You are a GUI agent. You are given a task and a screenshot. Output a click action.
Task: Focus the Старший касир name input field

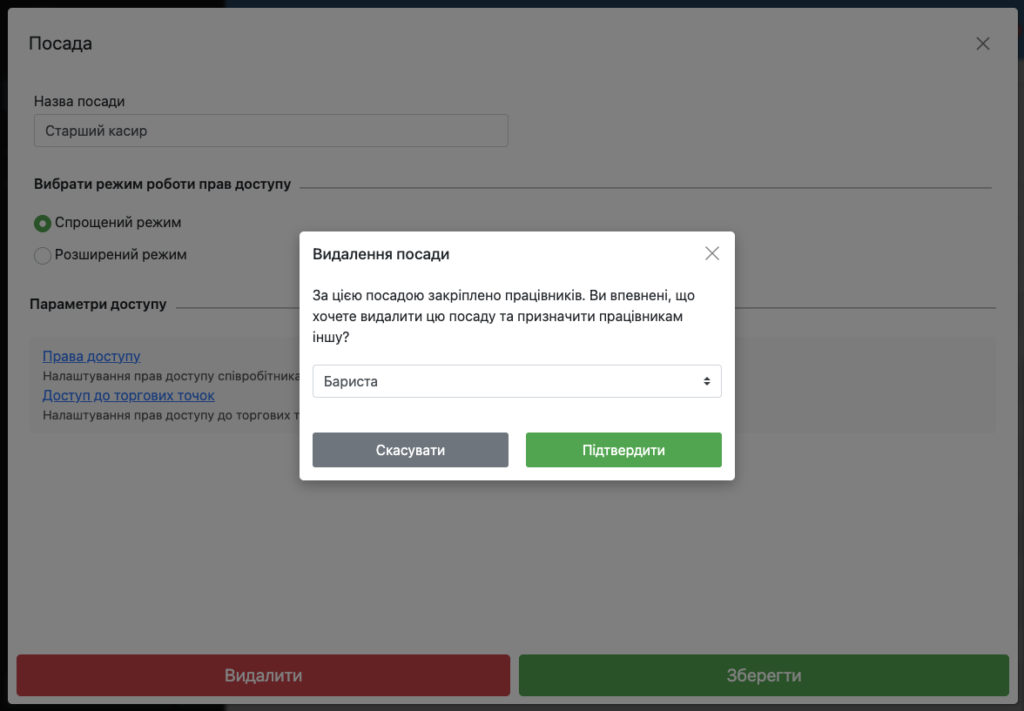pos(270,131)
